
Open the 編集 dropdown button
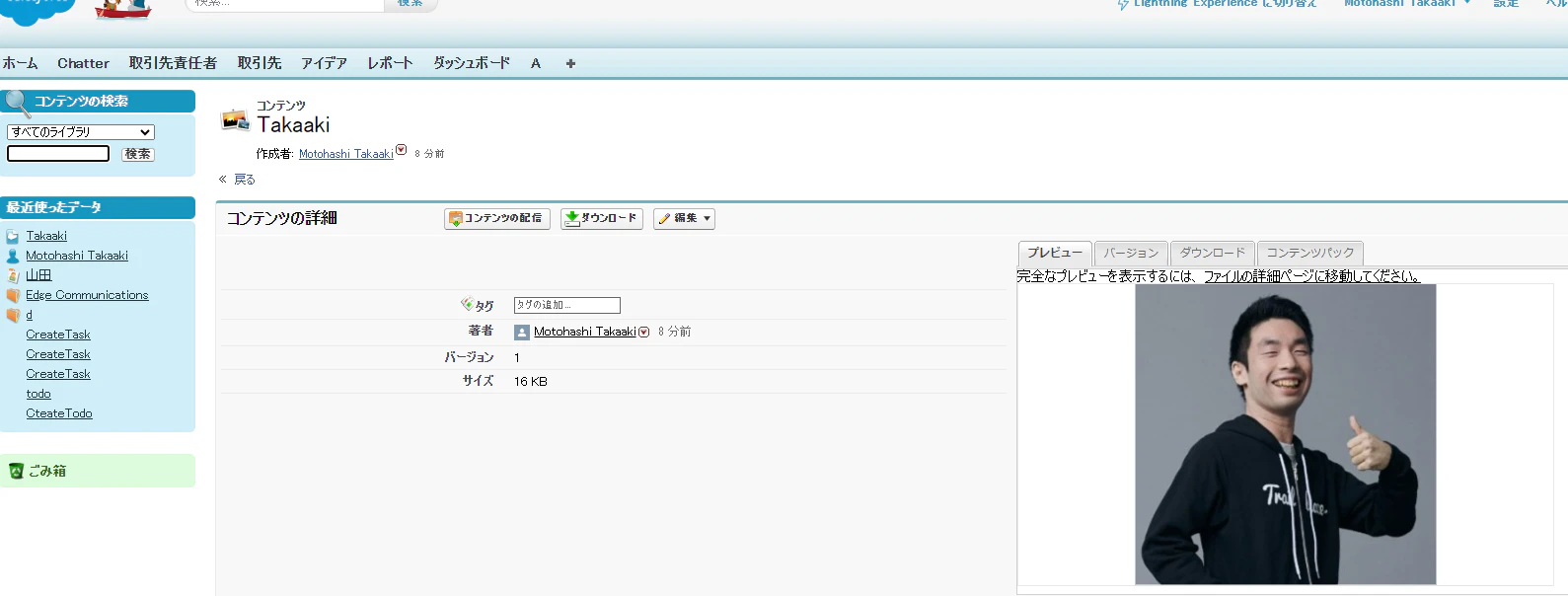click(684, 219)
